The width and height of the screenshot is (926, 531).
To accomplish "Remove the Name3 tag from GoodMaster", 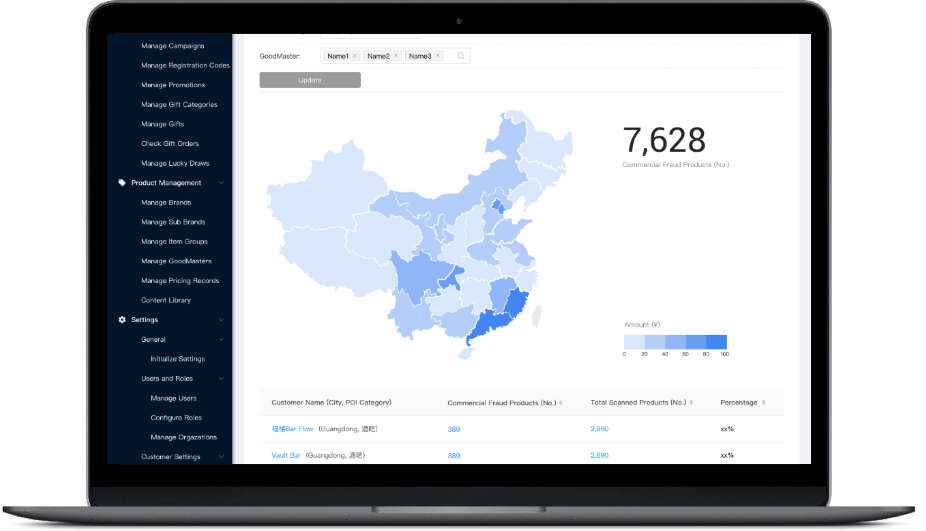I will 438,56.
